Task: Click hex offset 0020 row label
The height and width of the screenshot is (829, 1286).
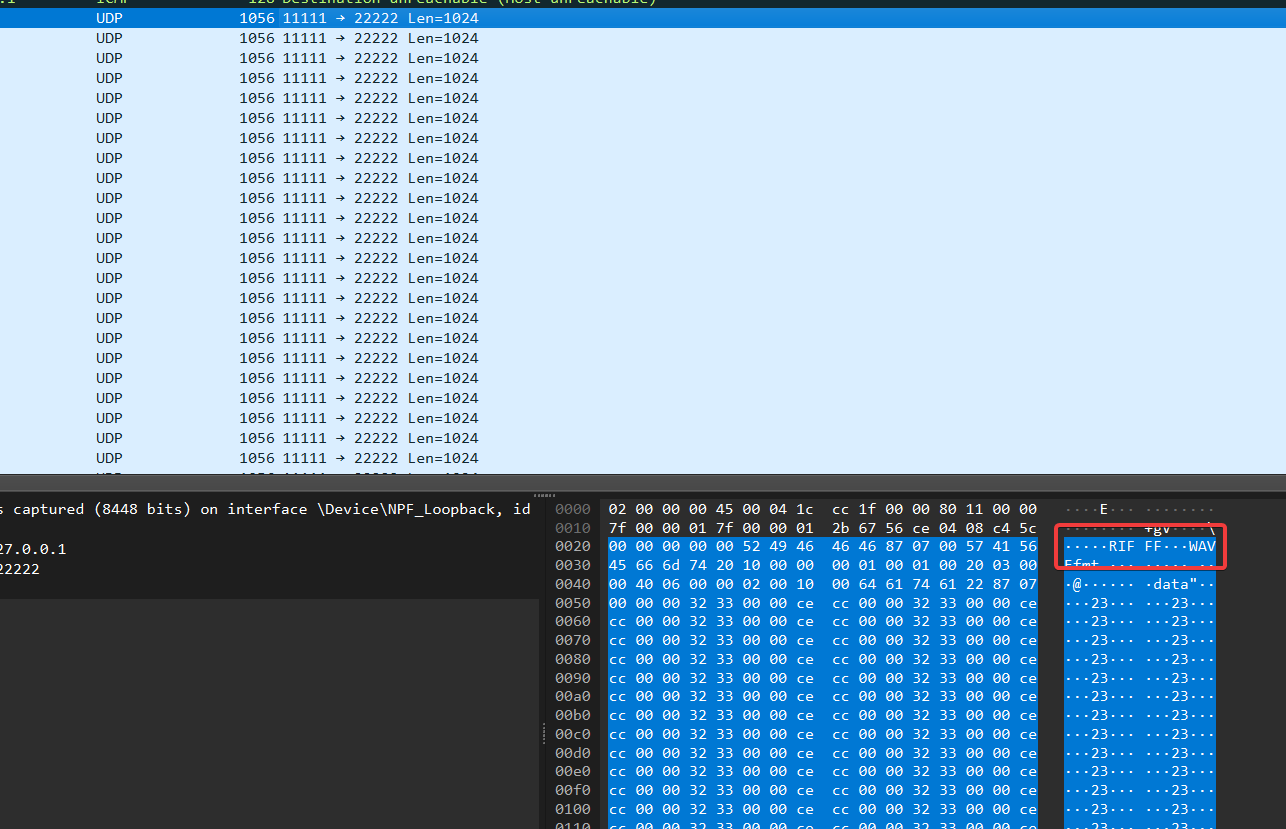Action: pos(573,547)
